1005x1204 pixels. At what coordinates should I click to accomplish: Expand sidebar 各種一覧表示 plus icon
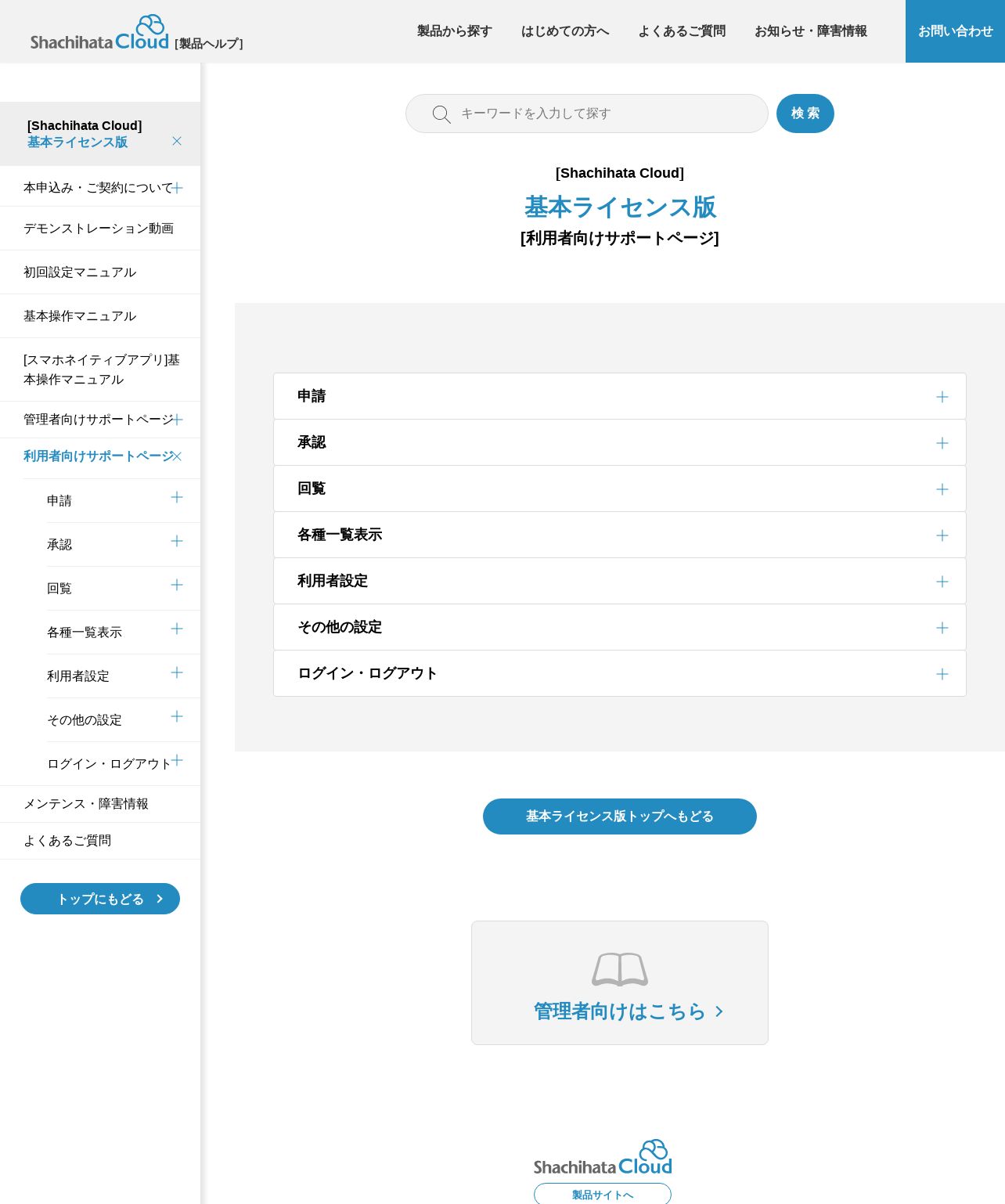177,629
